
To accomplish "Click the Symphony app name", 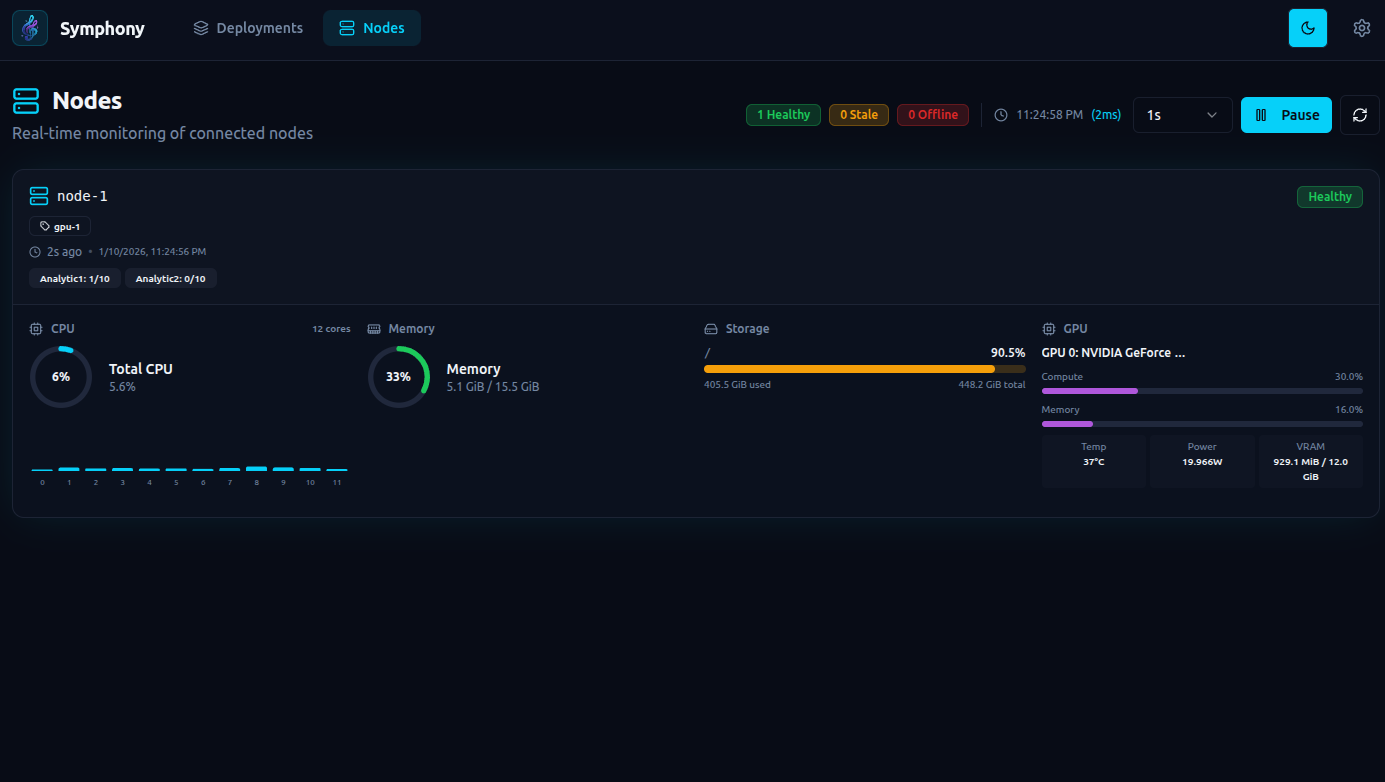I will (x=102, y=29).
